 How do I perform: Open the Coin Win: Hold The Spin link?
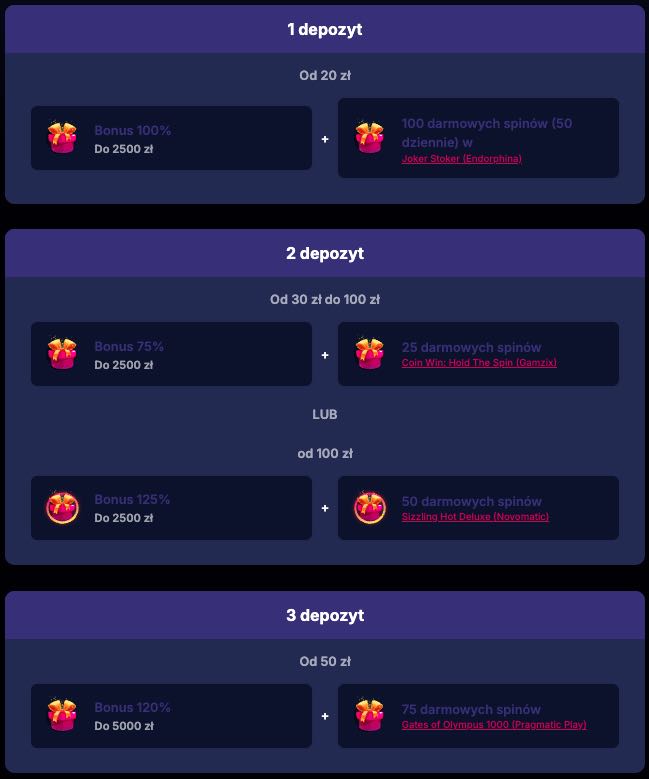[479, 363]
